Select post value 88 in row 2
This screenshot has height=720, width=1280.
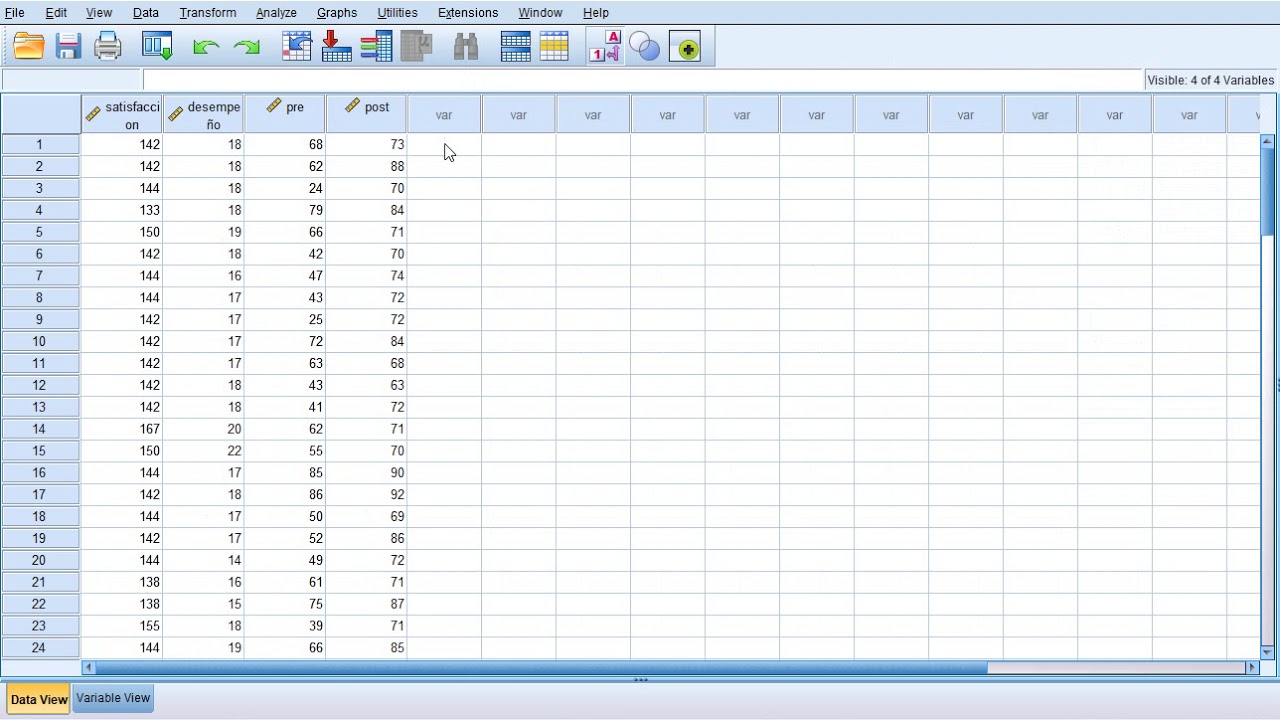pos(366,166)
